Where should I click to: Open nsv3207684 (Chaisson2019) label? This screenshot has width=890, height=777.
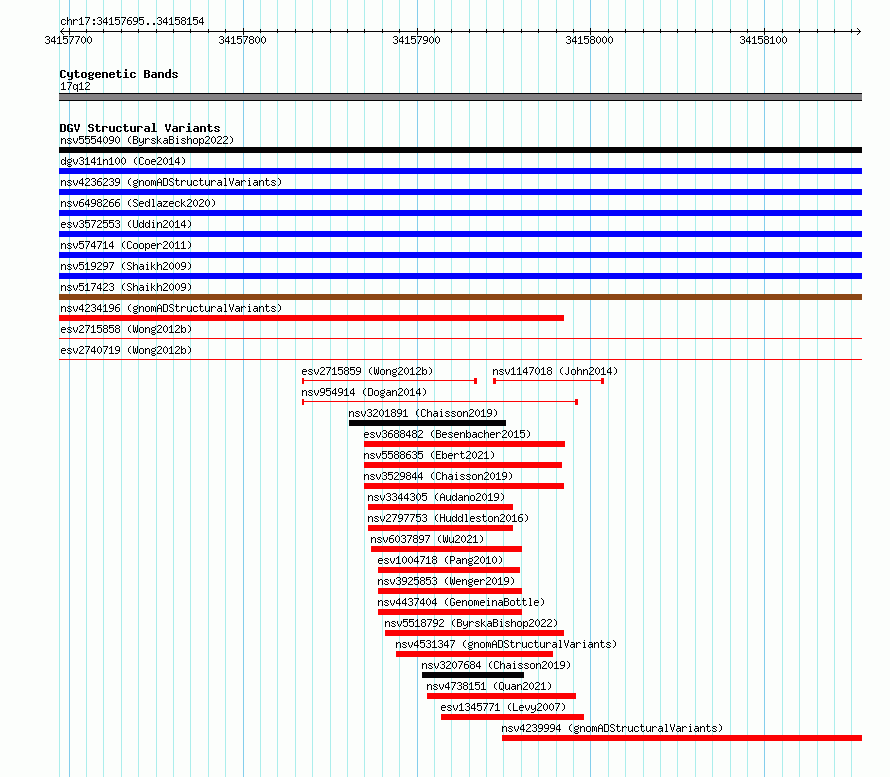[x=496, y=665]
